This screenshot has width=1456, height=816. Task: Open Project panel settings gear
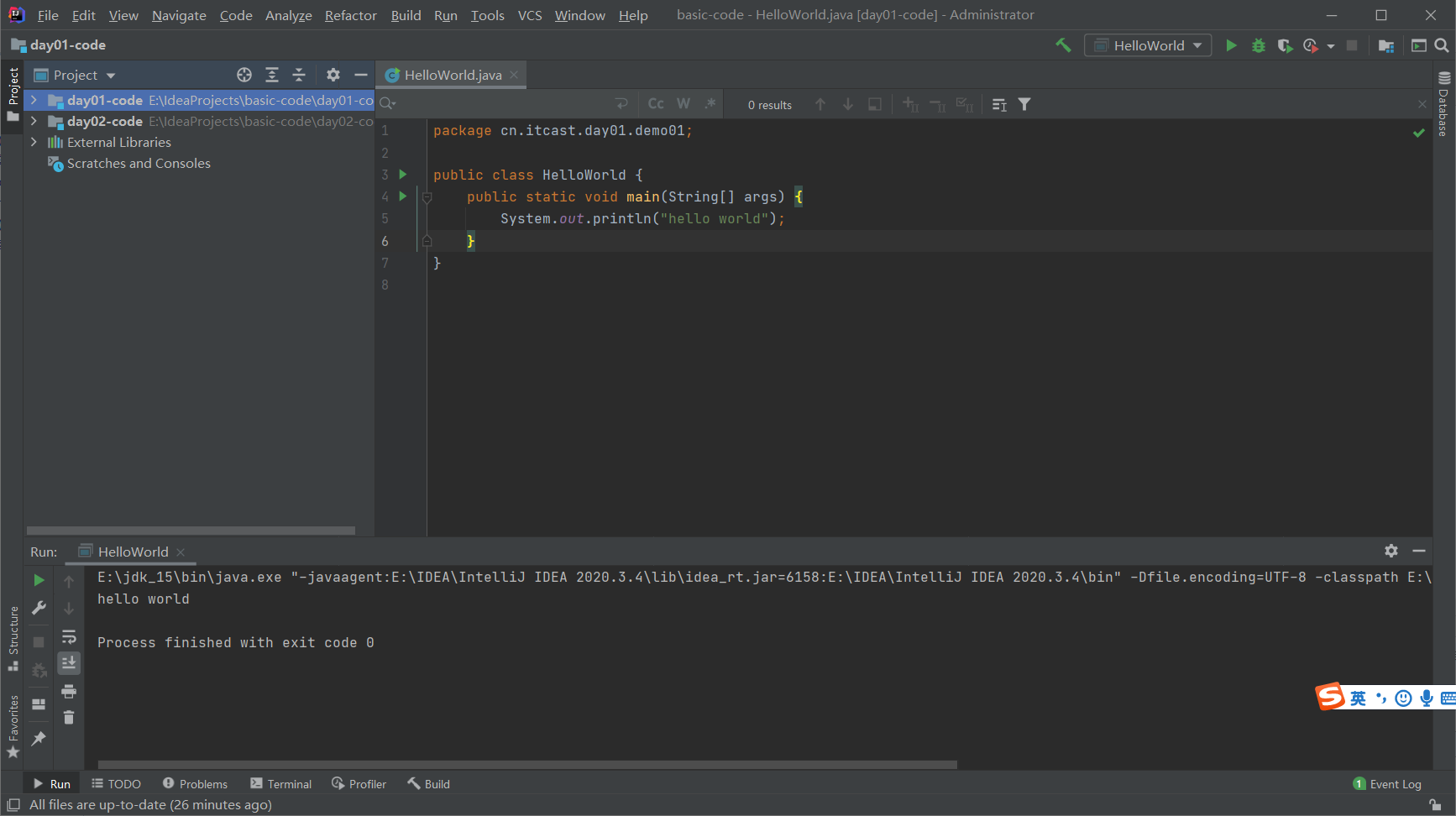coord(333,75)
